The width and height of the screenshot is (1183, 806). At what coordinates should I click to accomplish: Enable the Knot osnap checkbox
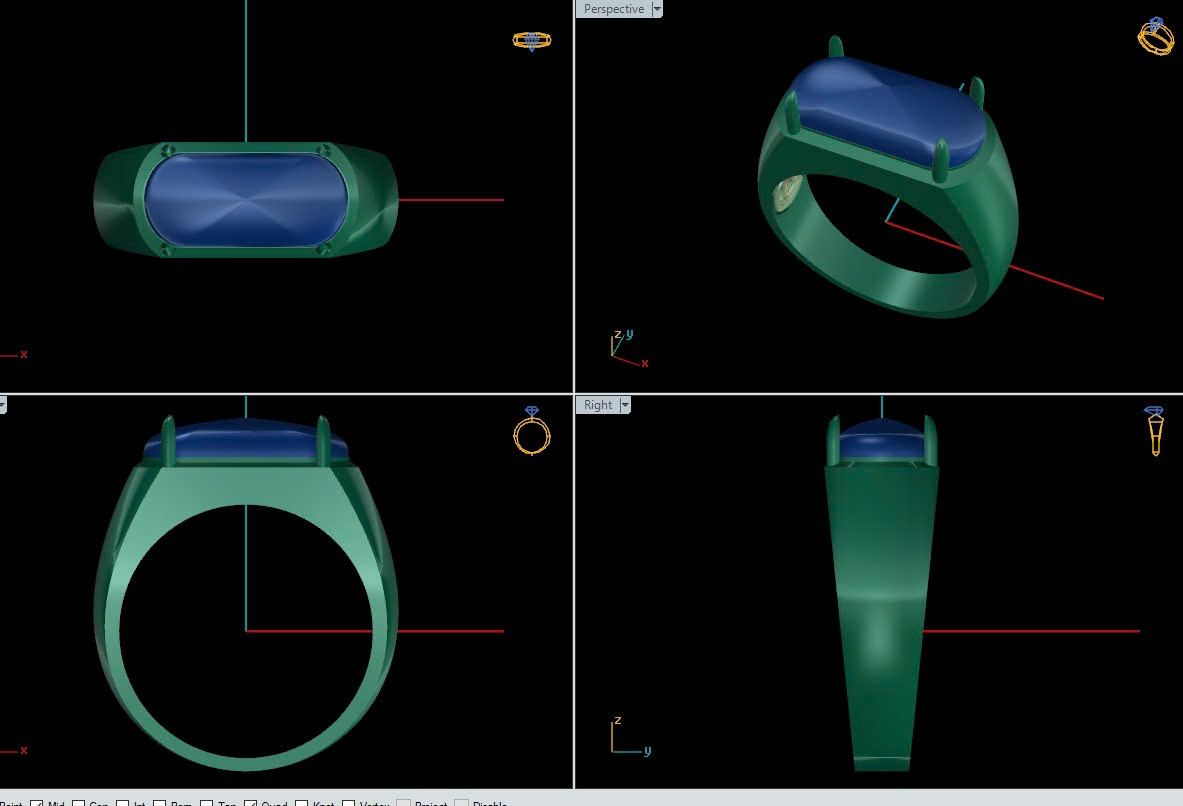pyautogui.click(x=301, y=804)
